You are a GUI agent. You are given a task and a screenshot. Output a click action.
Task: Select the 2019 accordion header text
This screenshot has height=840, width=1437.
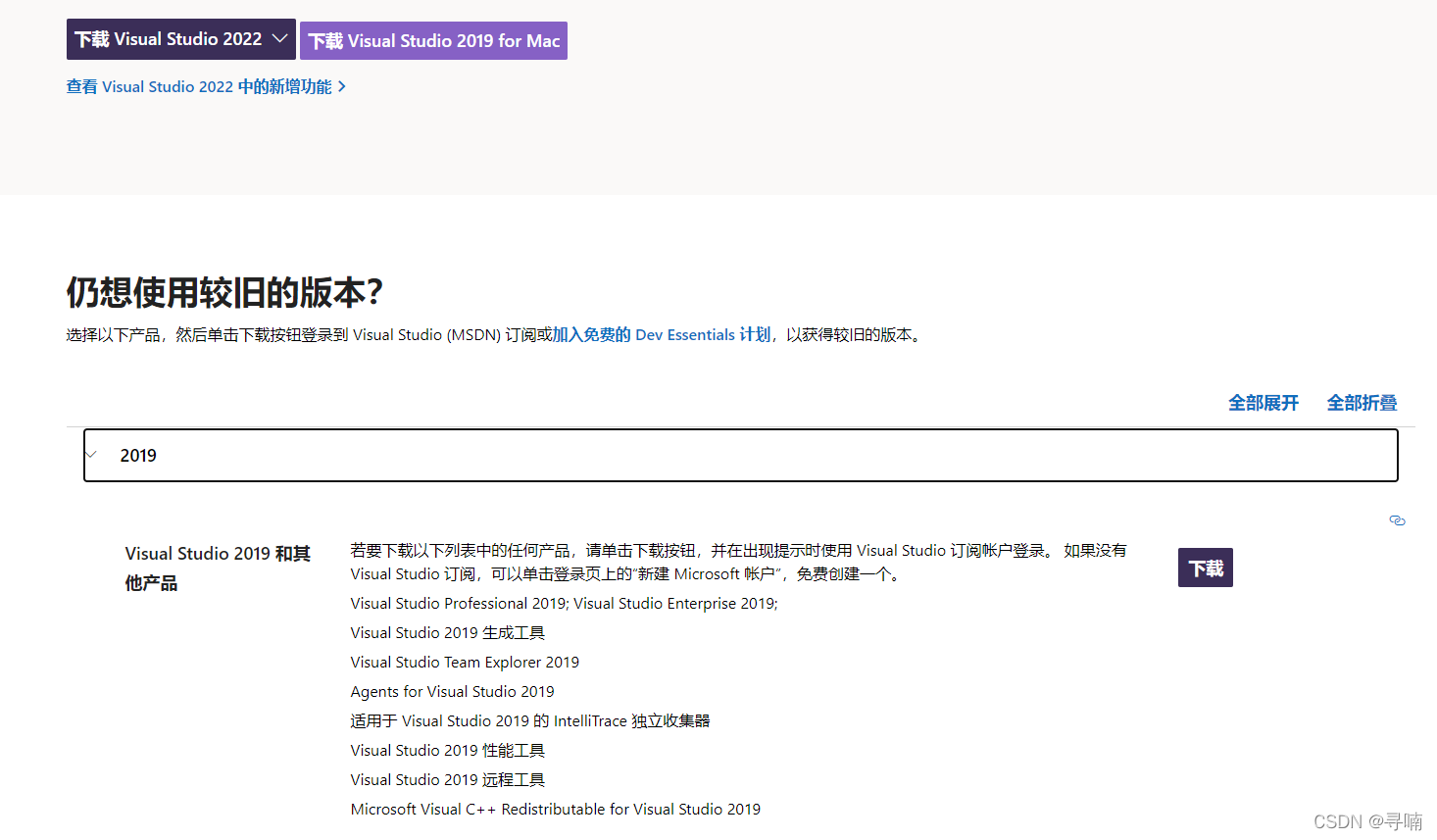[x=138, y=456]
